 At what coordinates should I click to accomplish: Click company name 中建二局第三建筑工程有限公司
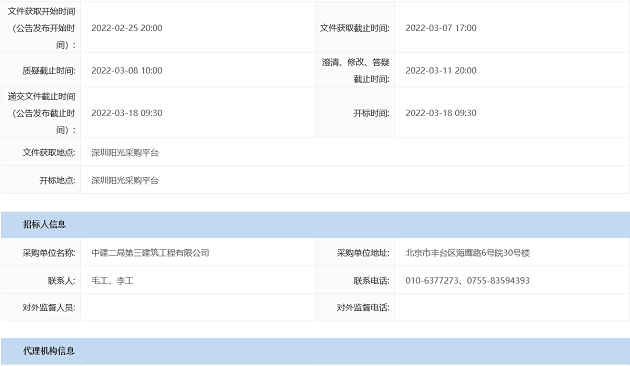pos(150,253)
